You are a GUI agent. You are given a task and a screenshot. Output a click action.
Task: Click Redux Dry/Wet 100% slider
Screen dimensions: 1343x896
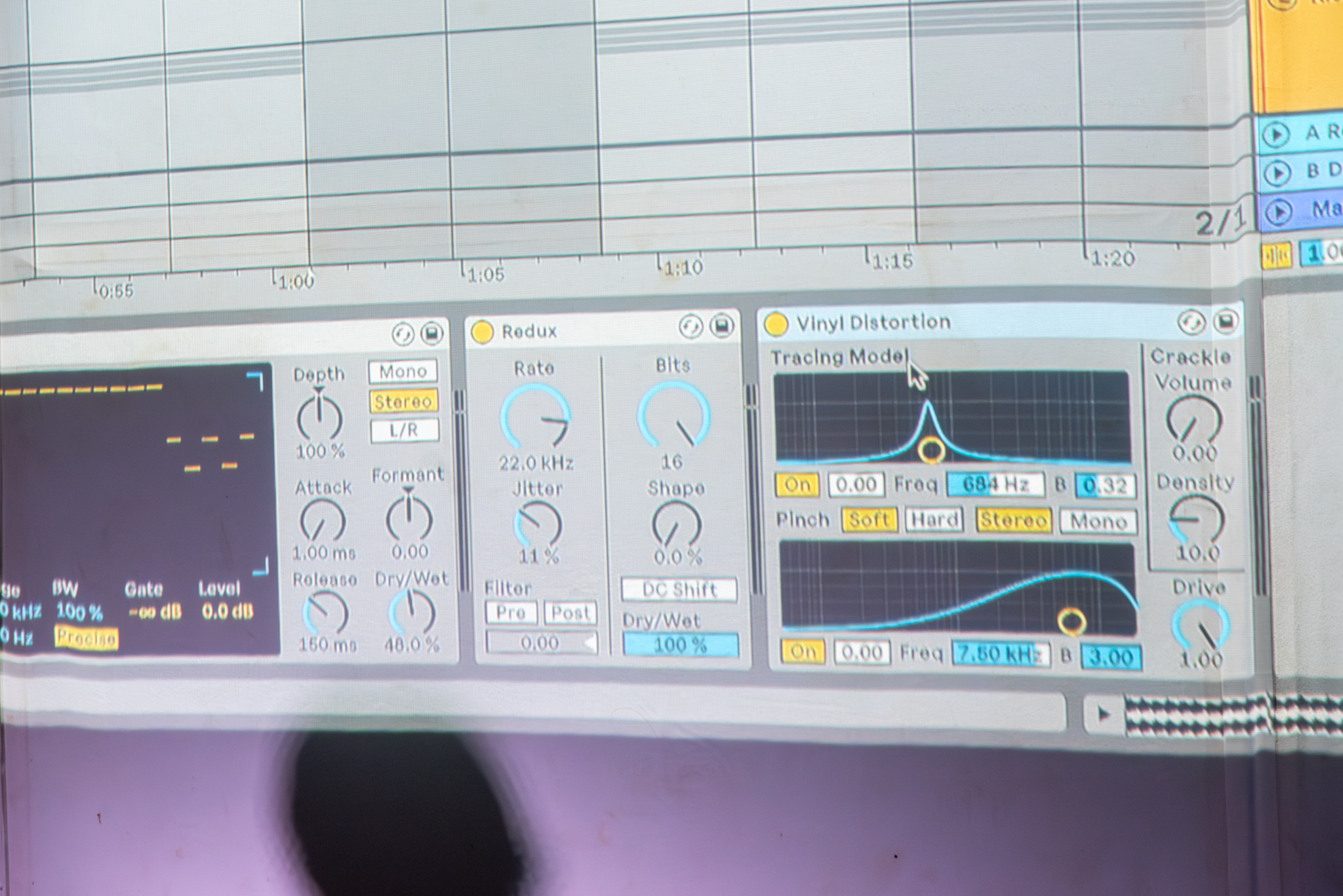[x=680, y=645]
